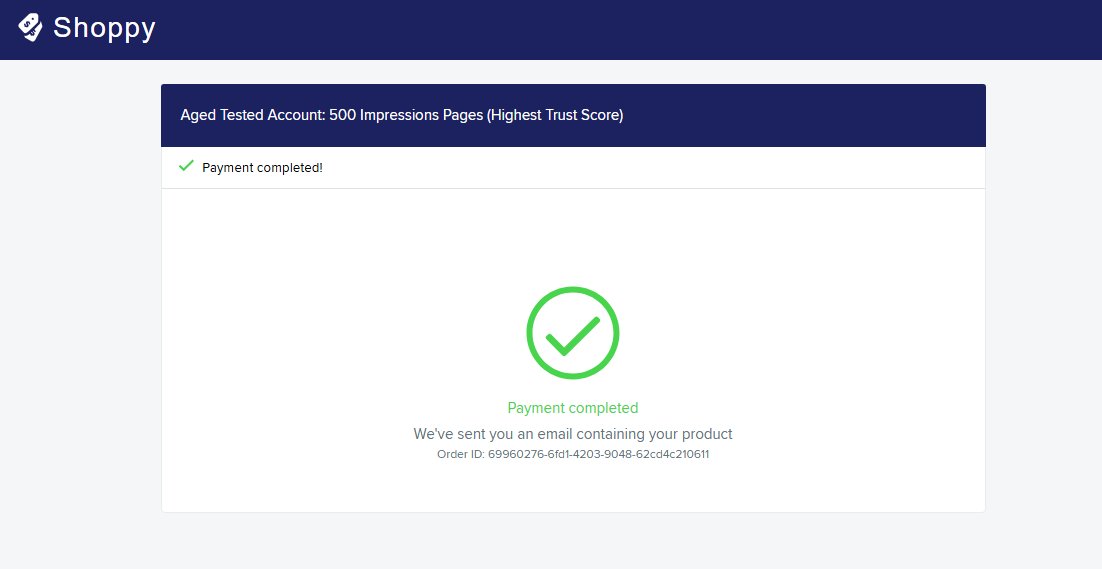Click the green 'Payment completed' message
This screenshot has height=569, width=1102.
coord(573,408)
